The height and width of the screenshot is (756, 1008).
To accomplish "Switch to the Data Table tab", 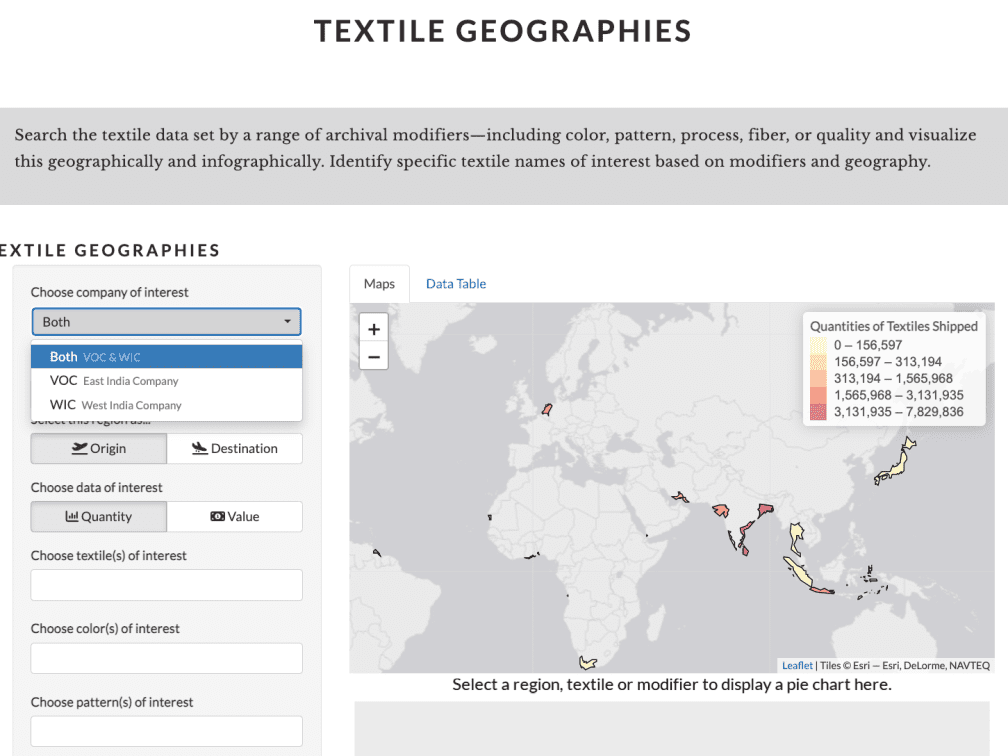I will tap(455, 283).
